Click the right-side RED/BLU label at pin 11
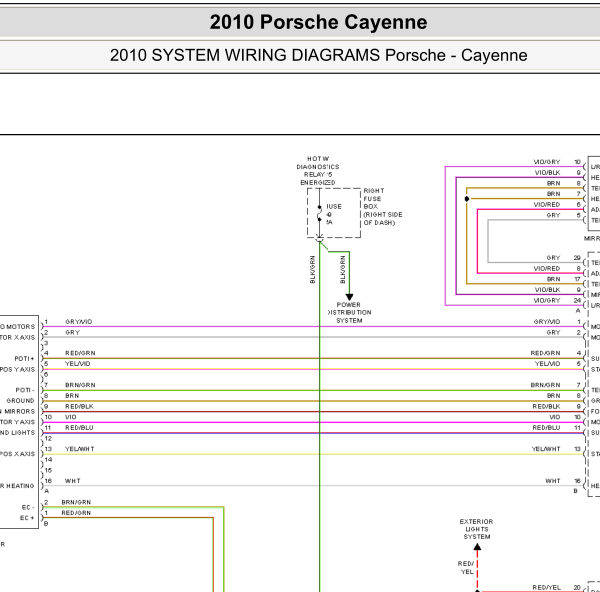Screen dimensions: 600x592 [546, 428]
